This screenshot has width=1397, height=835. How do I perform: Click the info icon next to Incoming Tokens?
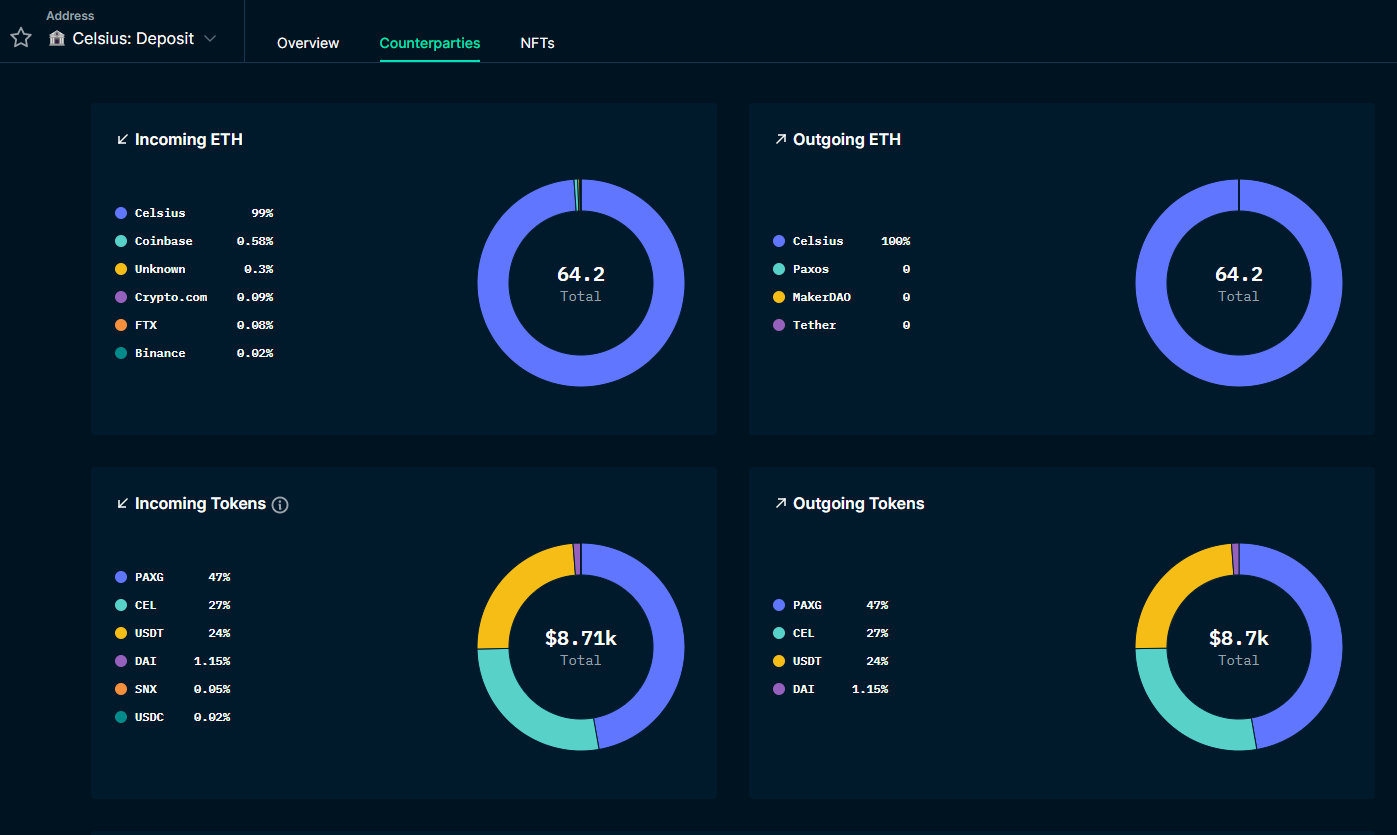pos(280,505)
